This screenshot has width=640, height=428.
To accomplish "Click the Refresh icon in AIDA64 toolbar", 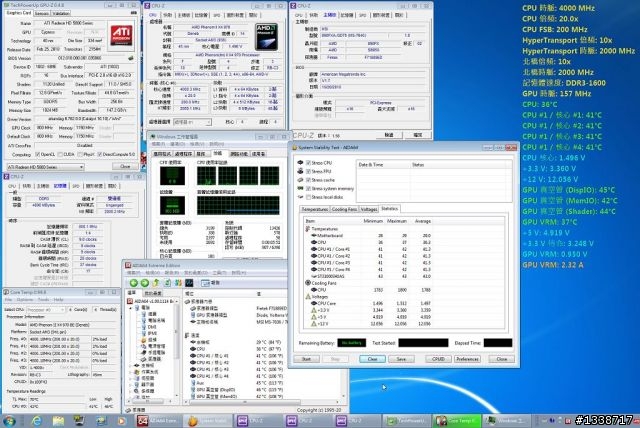I will click(x=167, y=283).
